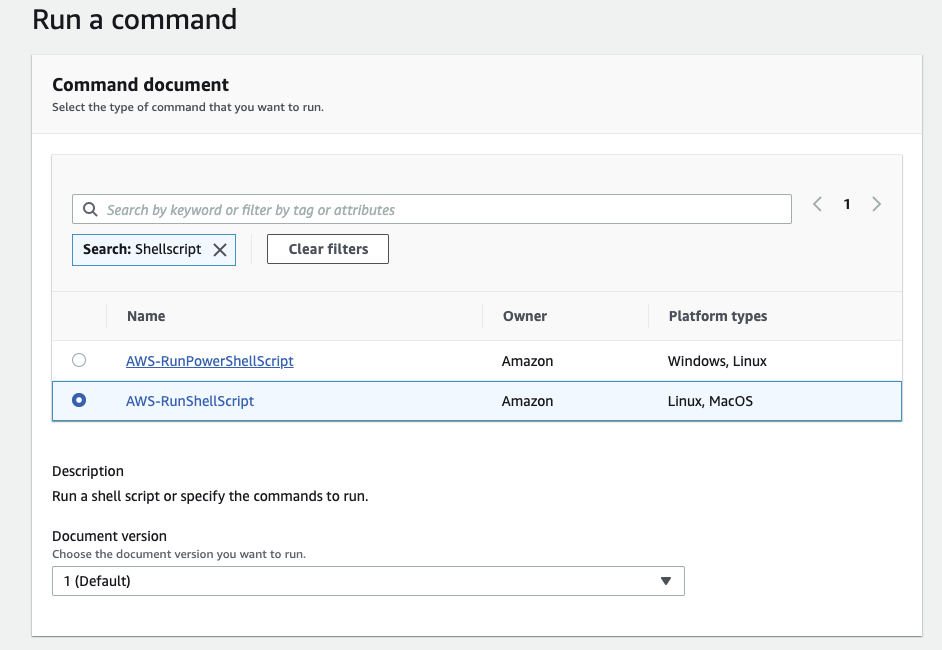The image size is (942, 650).
Task: Click the Owner column header
Action: pos(524,316)
